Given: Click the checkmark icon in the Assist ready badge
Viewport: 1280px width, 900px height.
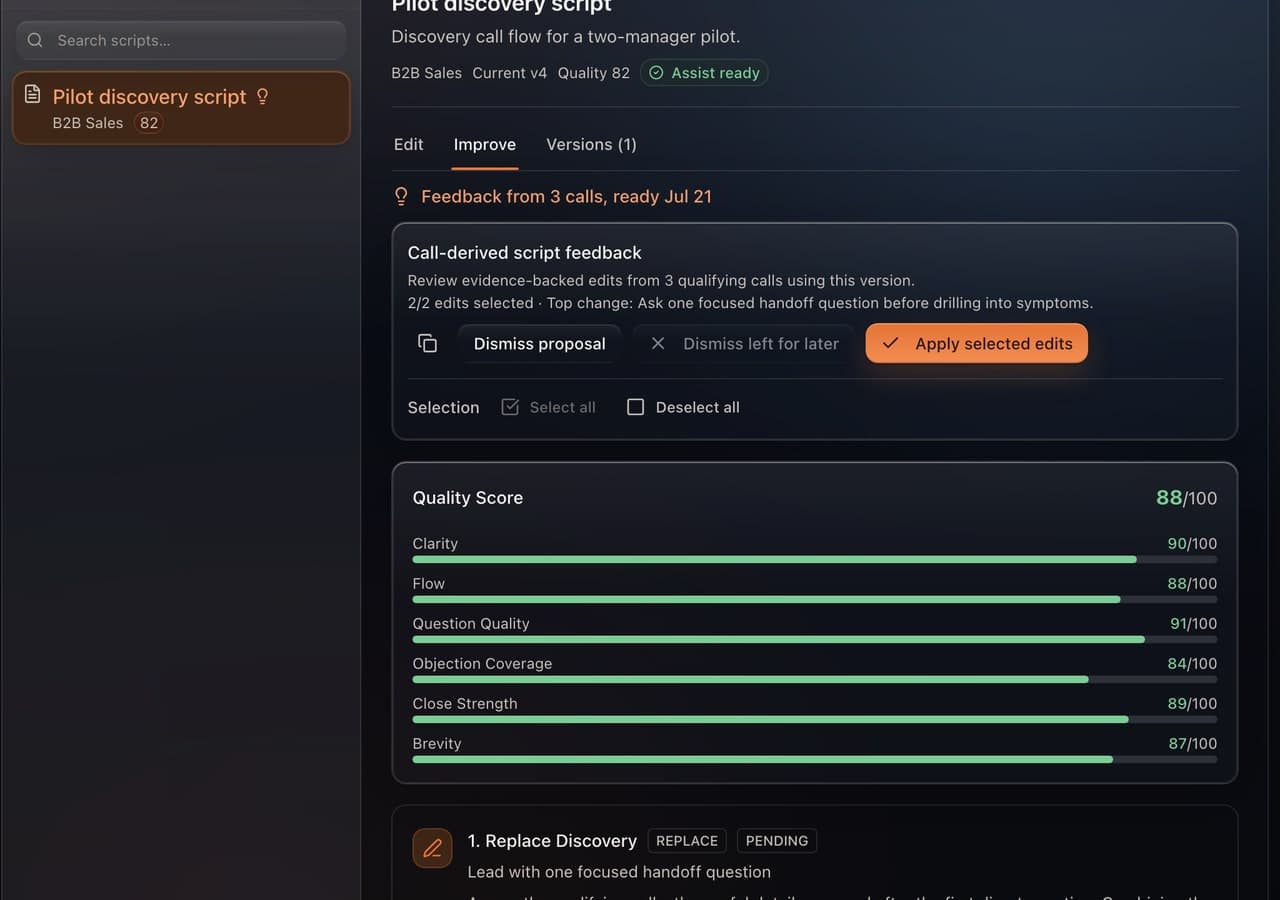Looking at the screenshot, I should (x=656, y=73).
